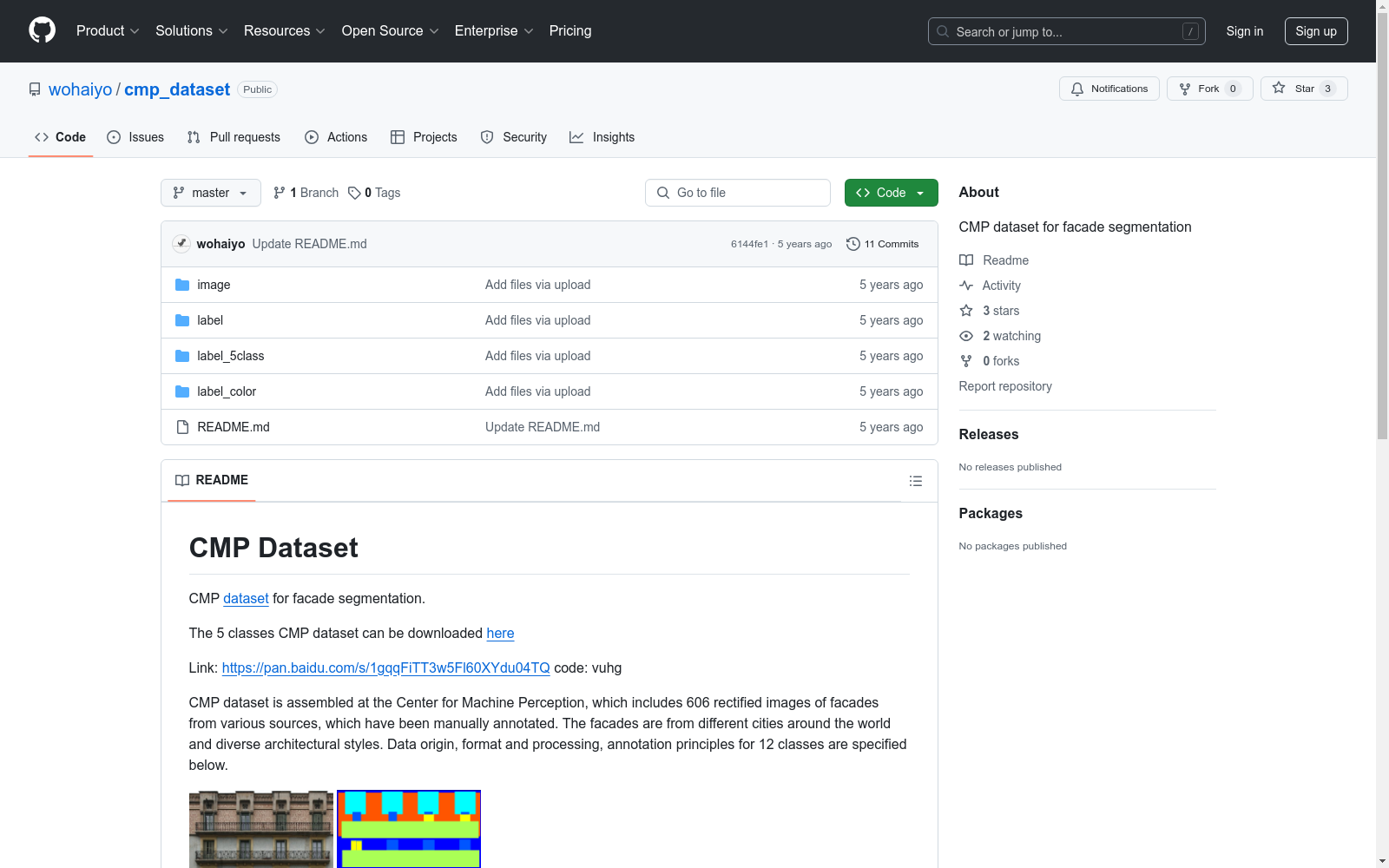View the 3 stars link
This screenshot has height=868, width=1389.
click(x=990, y=311)
